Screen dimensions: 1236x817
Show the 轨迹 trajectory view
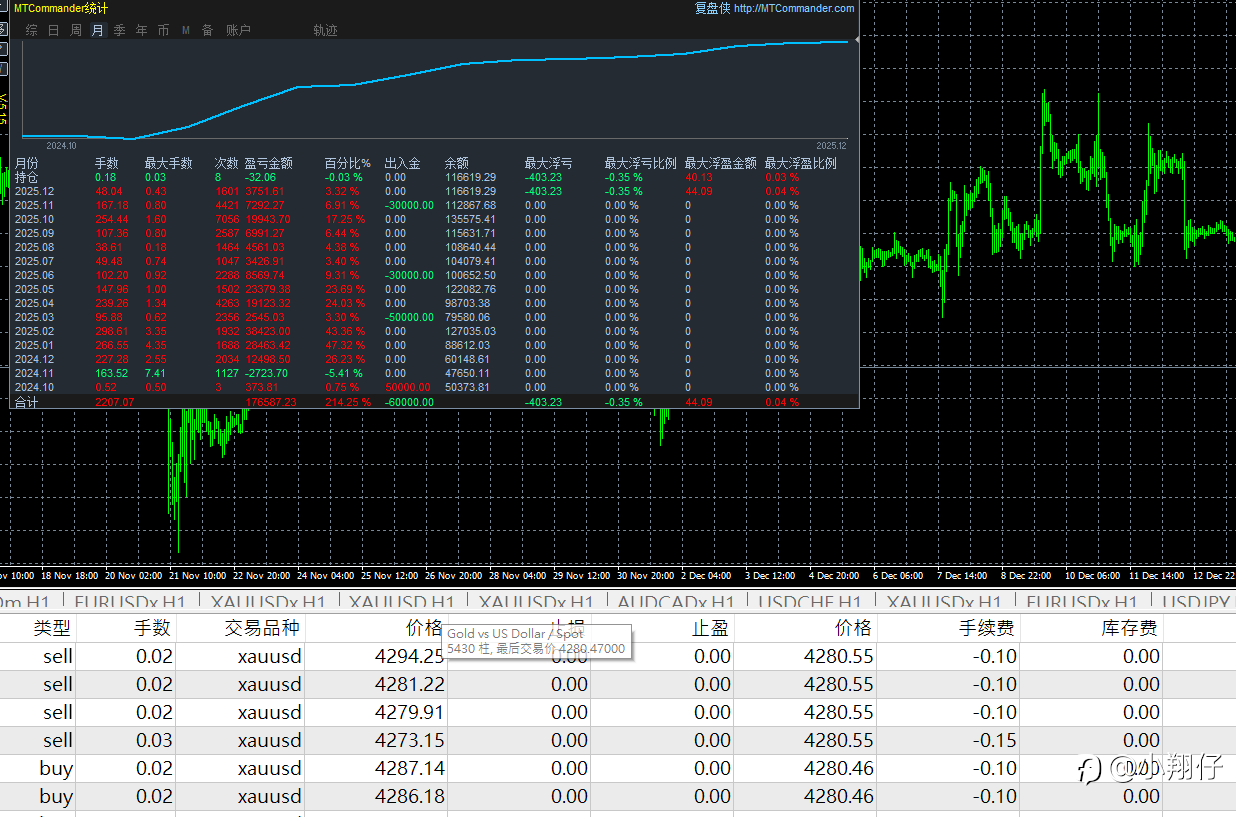[x=325, y=30]
